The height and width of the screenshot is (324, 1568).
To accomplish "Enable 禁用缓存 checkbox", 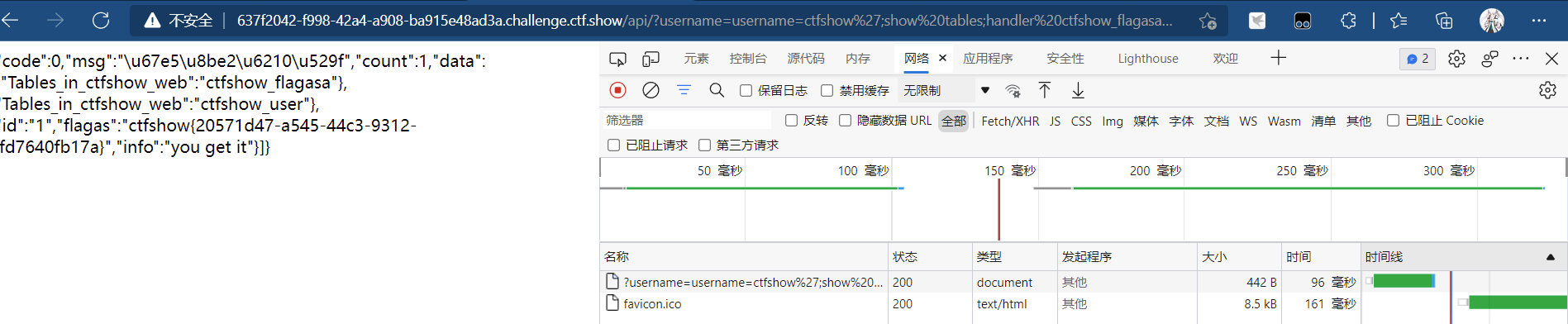I will click(x=827, y=90).
